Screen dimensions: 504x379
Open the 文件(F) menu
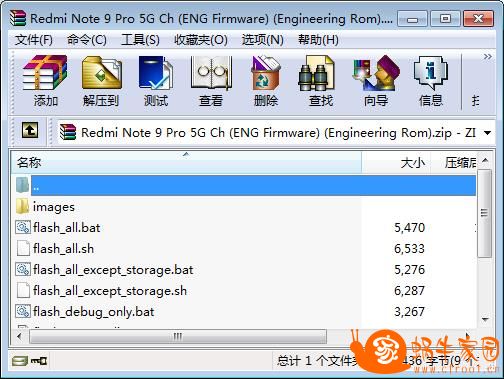pos(34,40)
